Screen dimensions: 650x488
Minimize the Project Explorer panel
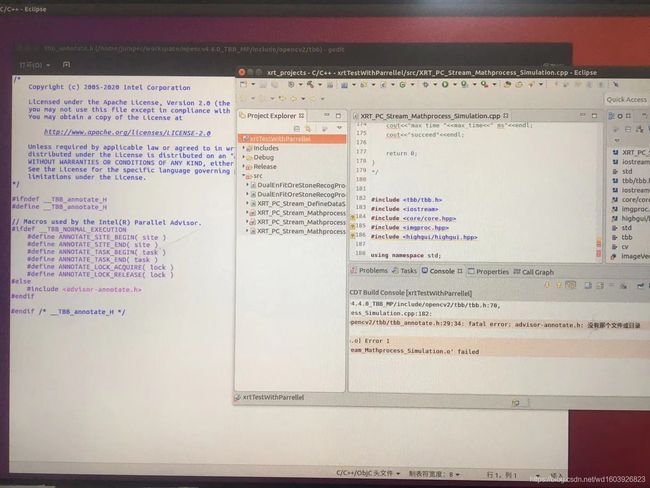click(327, 115)
